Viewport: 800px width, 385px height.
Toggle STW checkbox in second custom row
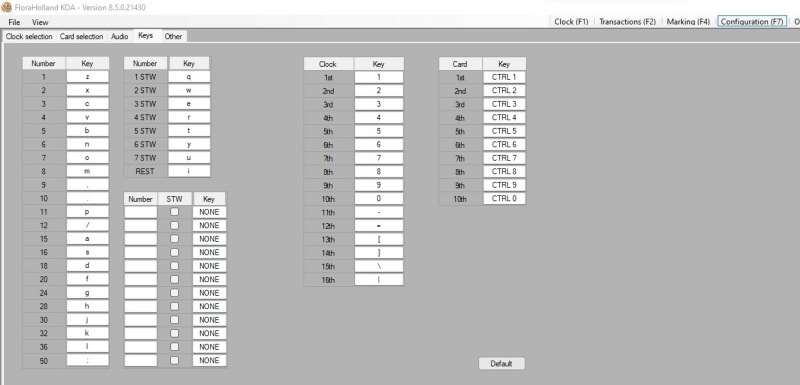(174, 225)
